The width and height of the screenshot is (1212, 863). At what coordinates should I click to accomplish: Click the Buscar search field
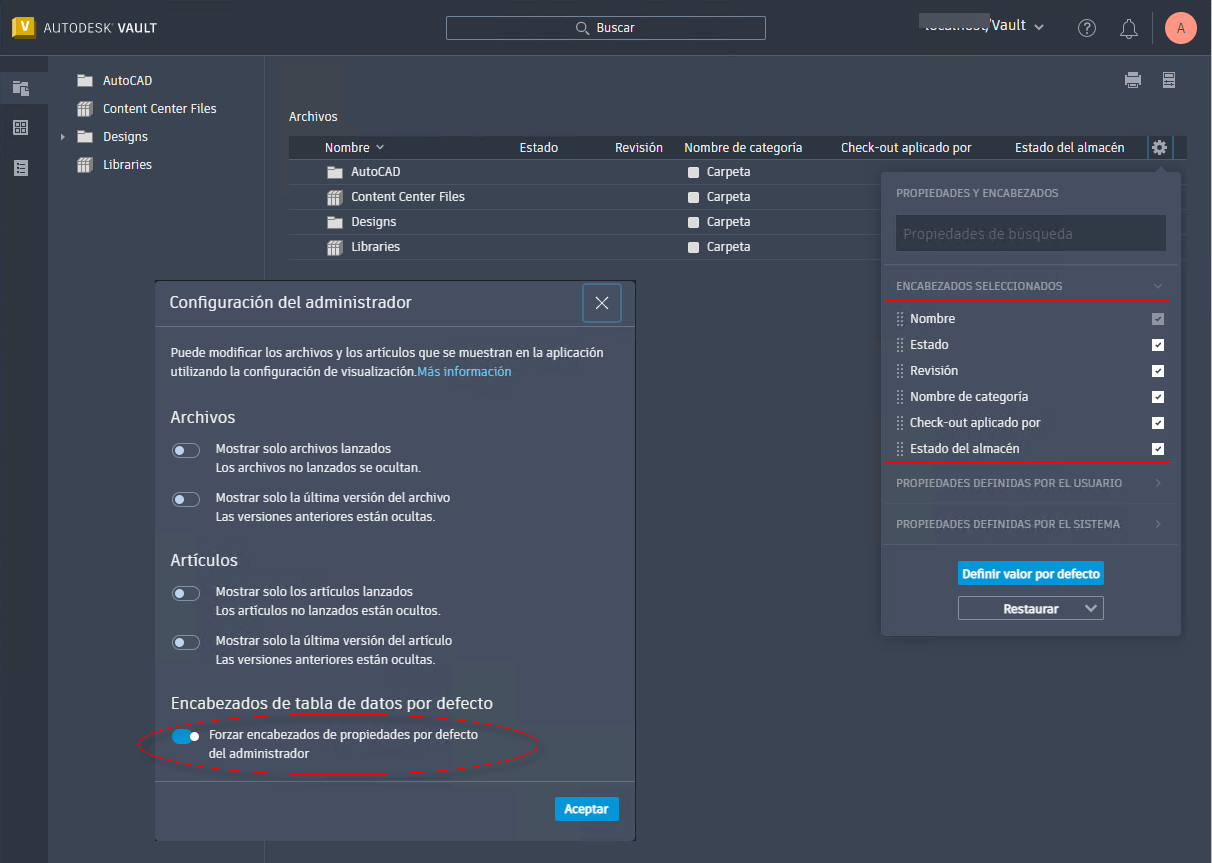pyautogui.click(x=606, y=28)
